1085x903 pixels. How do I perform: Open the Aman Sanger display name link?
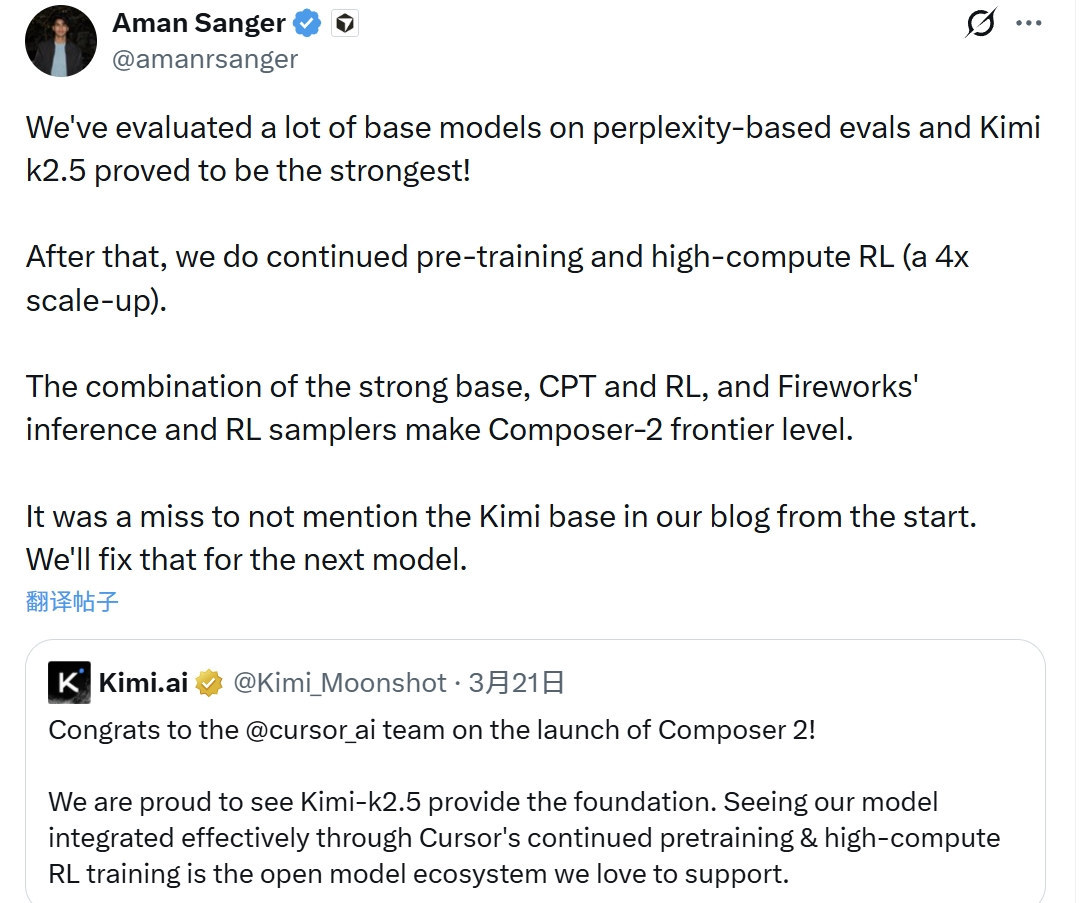(x=199, y=23)
